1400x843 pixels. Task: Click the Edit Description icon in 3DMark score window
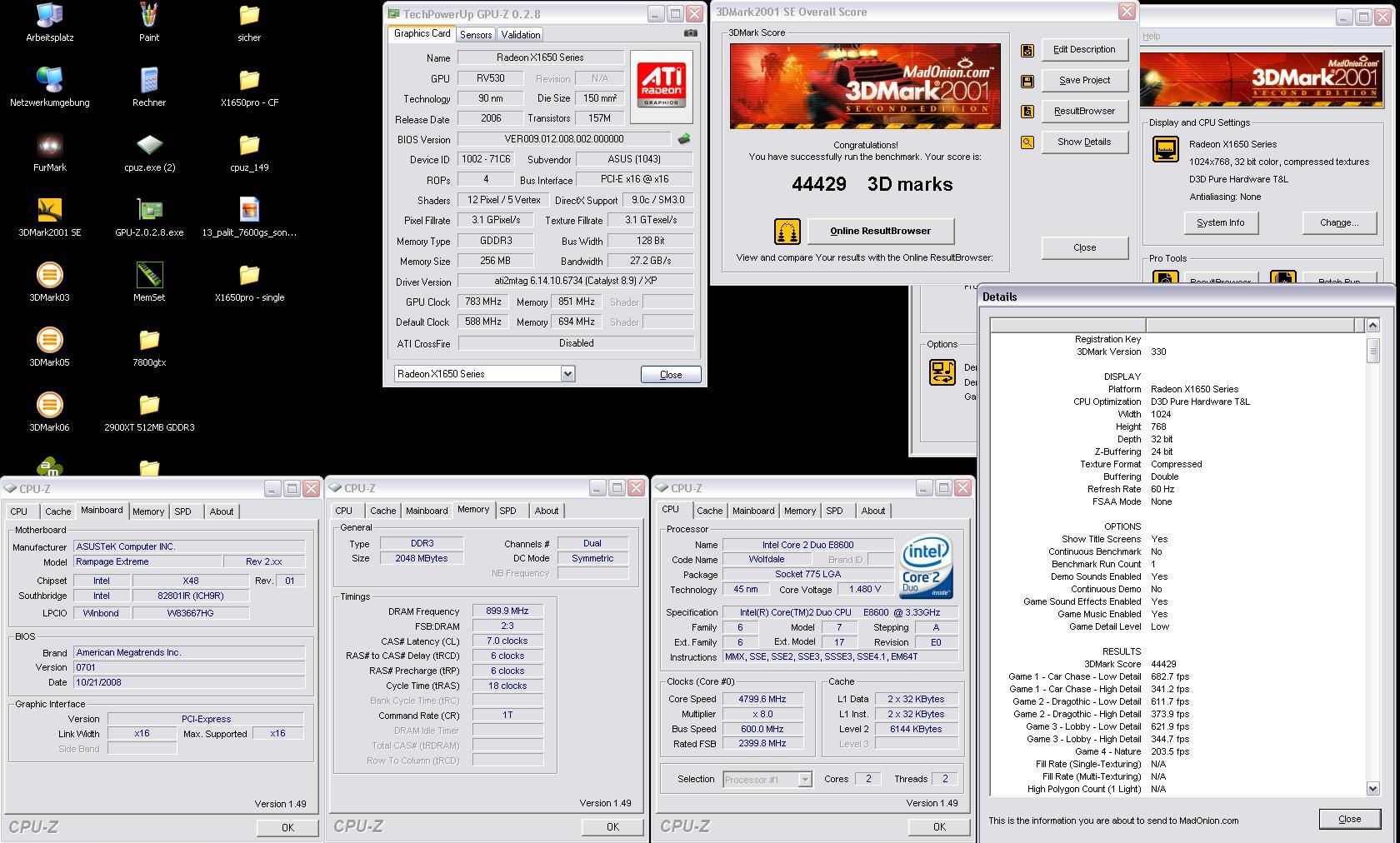[1027, 50]
